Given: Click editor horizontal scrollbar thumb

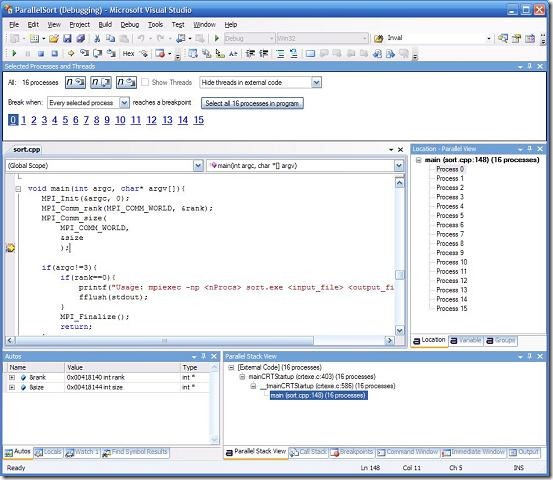Looking at the screenshot, I should click(164, 340).
